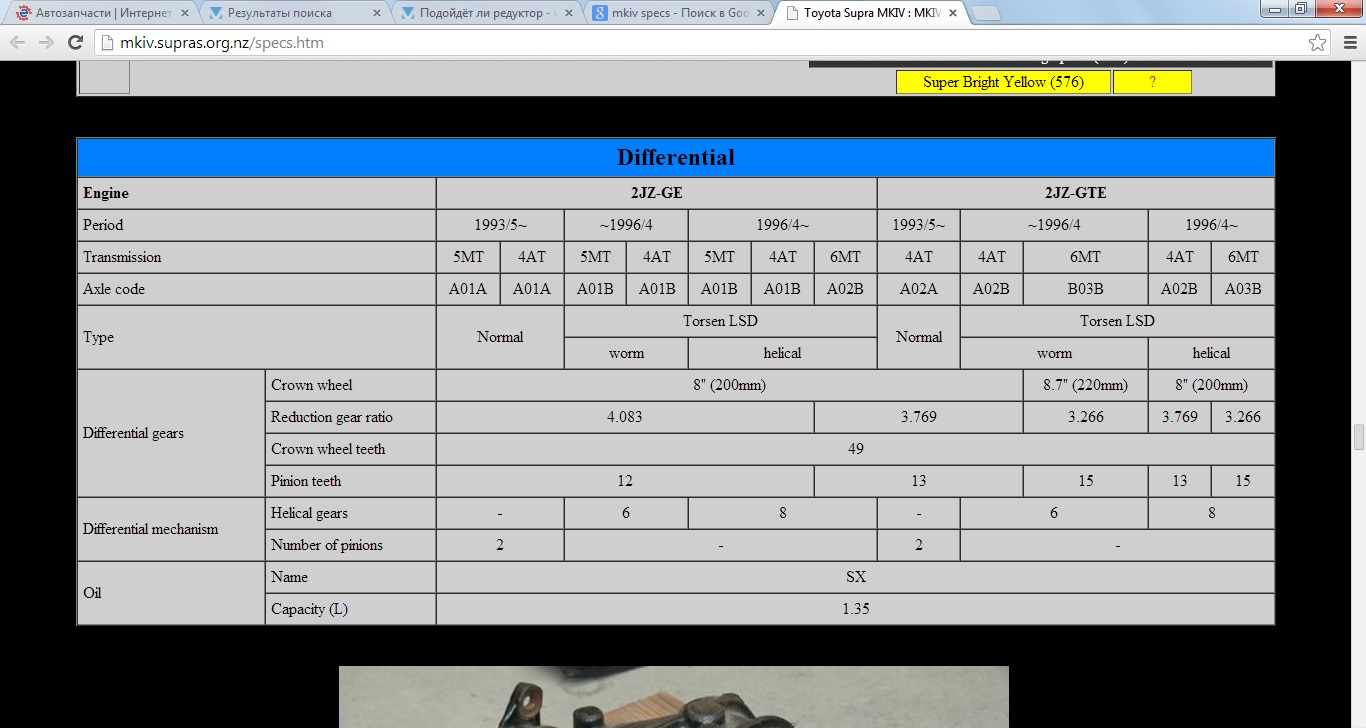Image resolution: width=1366 pixels, height=728 pixels.
Task: Close the Результаты поиска tab
Action: tap(376, 14)
